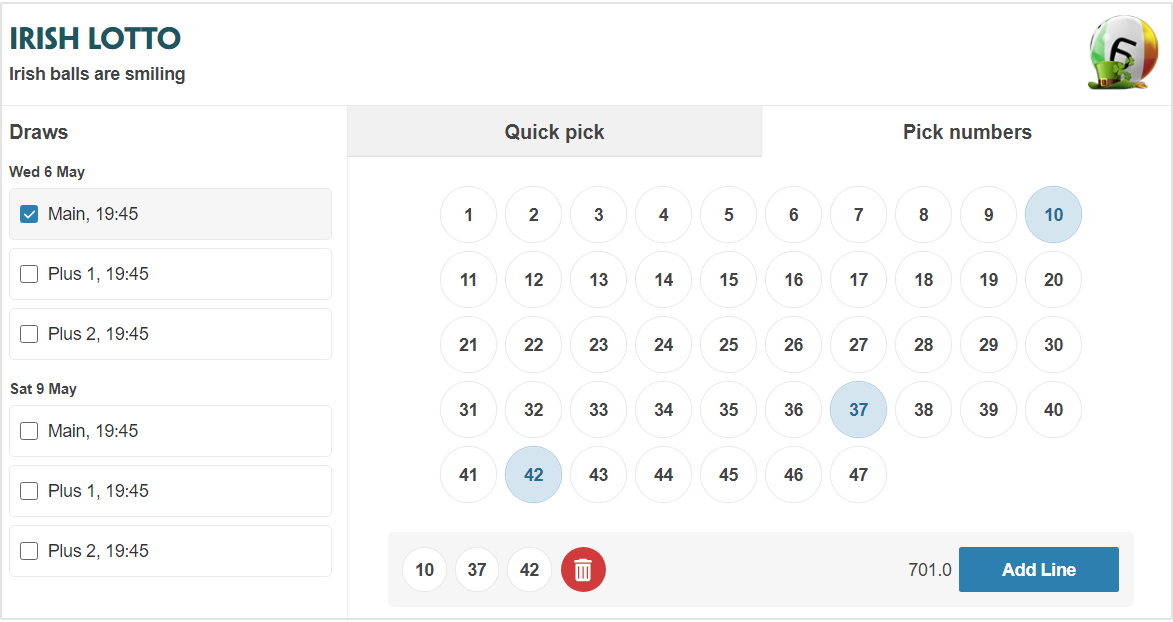Click the IRISH LOTTO heading
1173x622 pixels.
tap(92, 38)
